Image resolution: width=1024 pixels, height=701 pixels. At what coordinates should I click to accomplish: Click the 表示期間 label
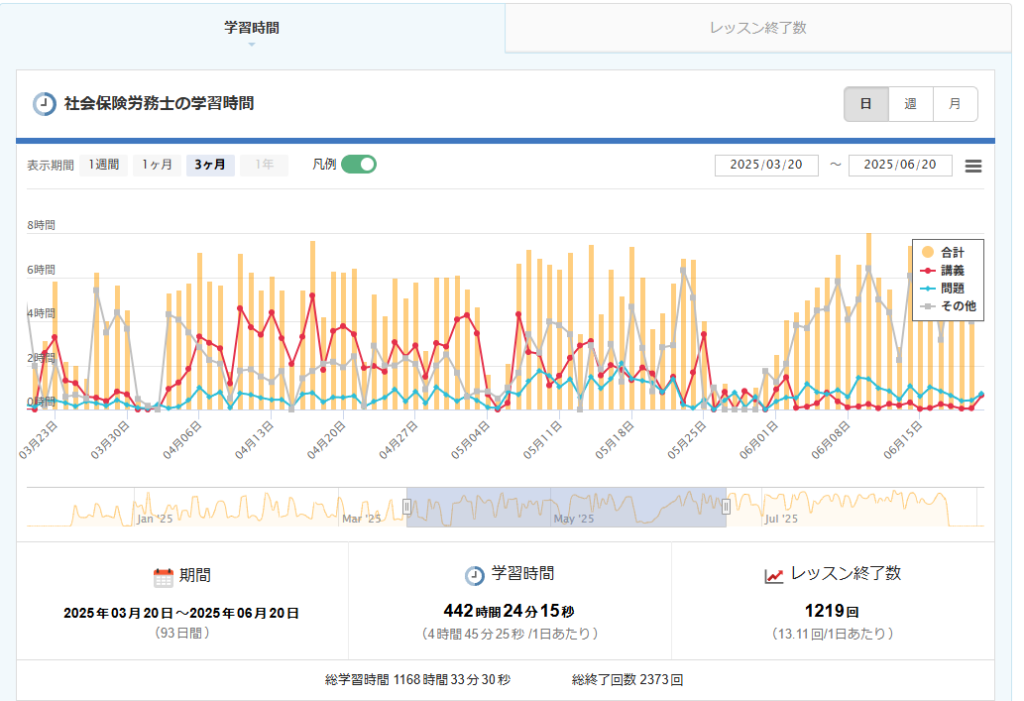pos(50,165)
